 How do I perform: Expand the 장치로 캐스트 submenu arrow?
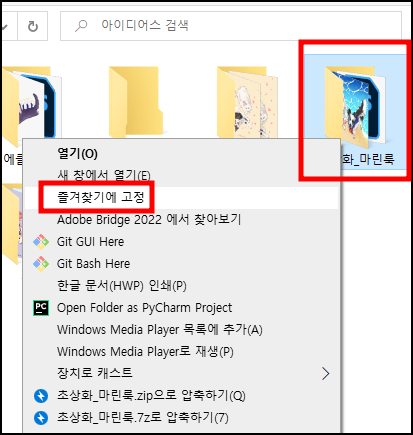[x=326, y=373]
